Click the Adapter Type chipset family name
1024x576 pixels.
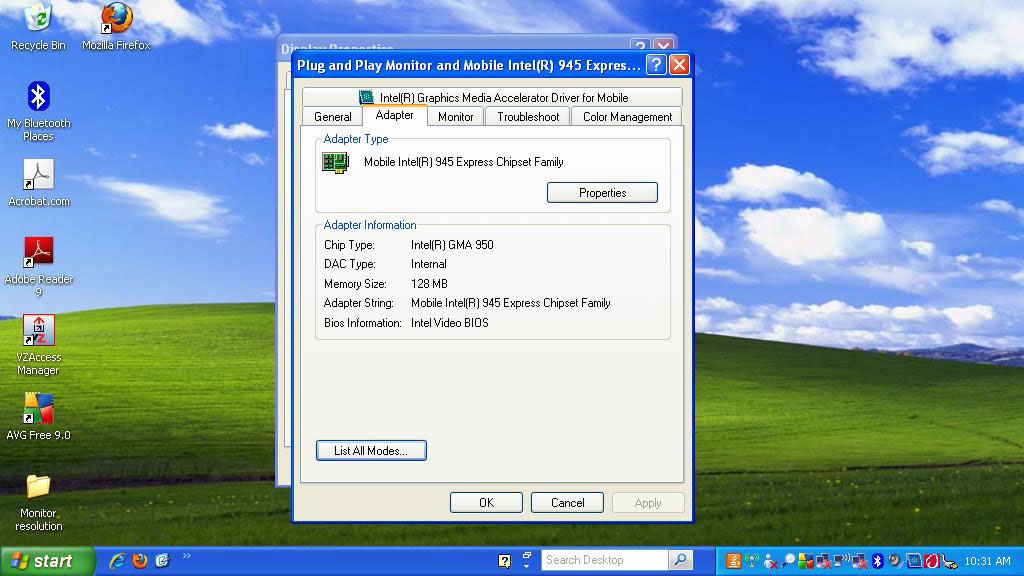coord(464,162)
